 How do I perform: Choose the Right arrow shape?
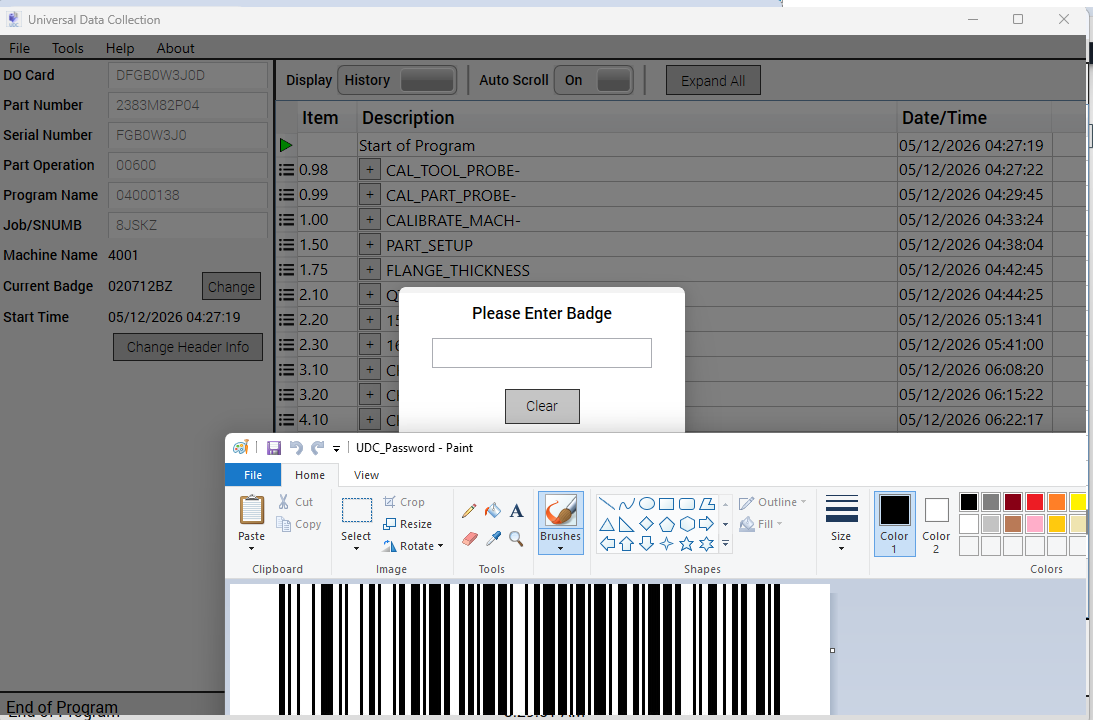tap(707, 524)
